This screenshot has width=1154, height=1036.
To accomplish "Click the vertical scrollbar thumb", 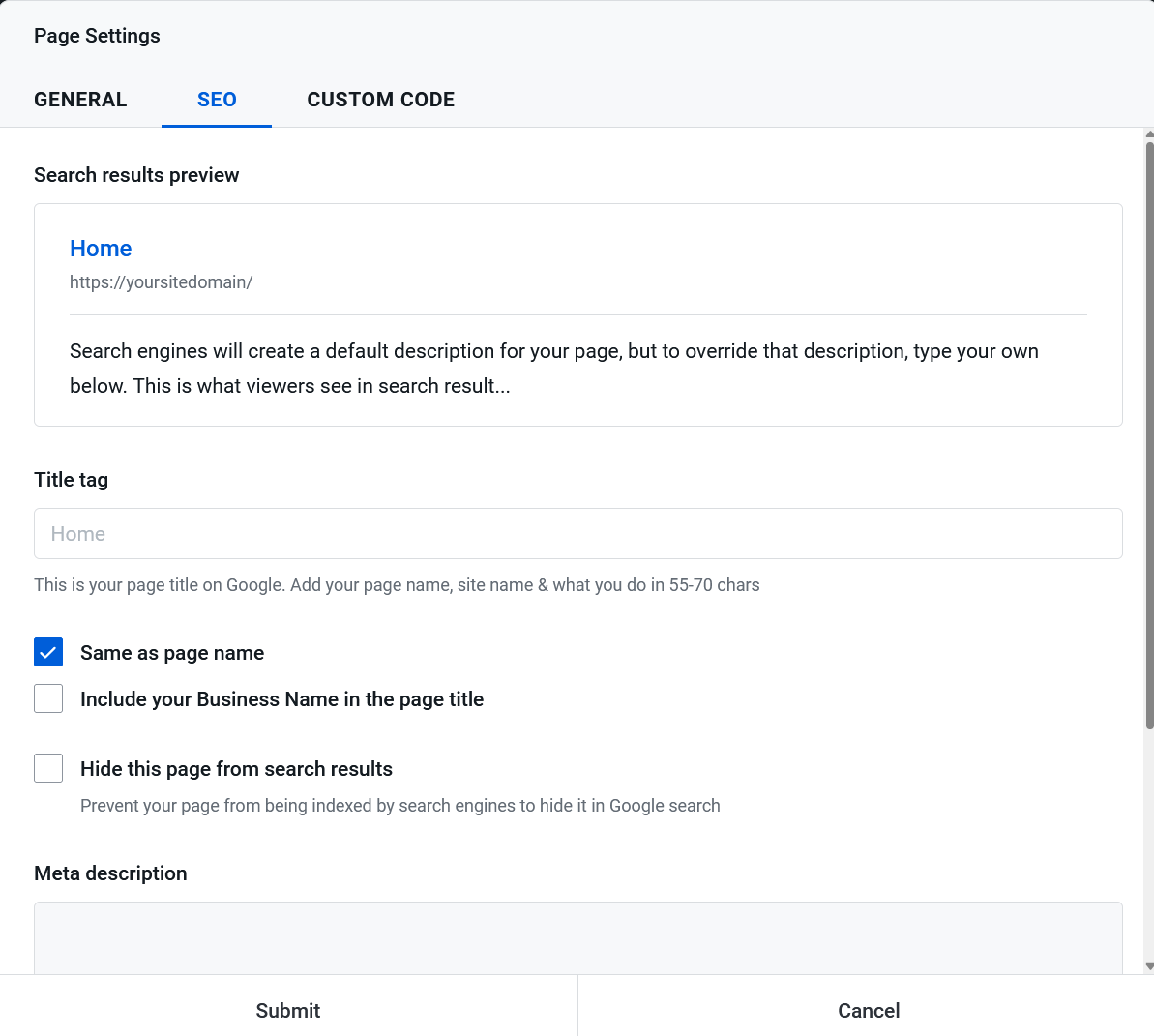I will point(1148,435).
